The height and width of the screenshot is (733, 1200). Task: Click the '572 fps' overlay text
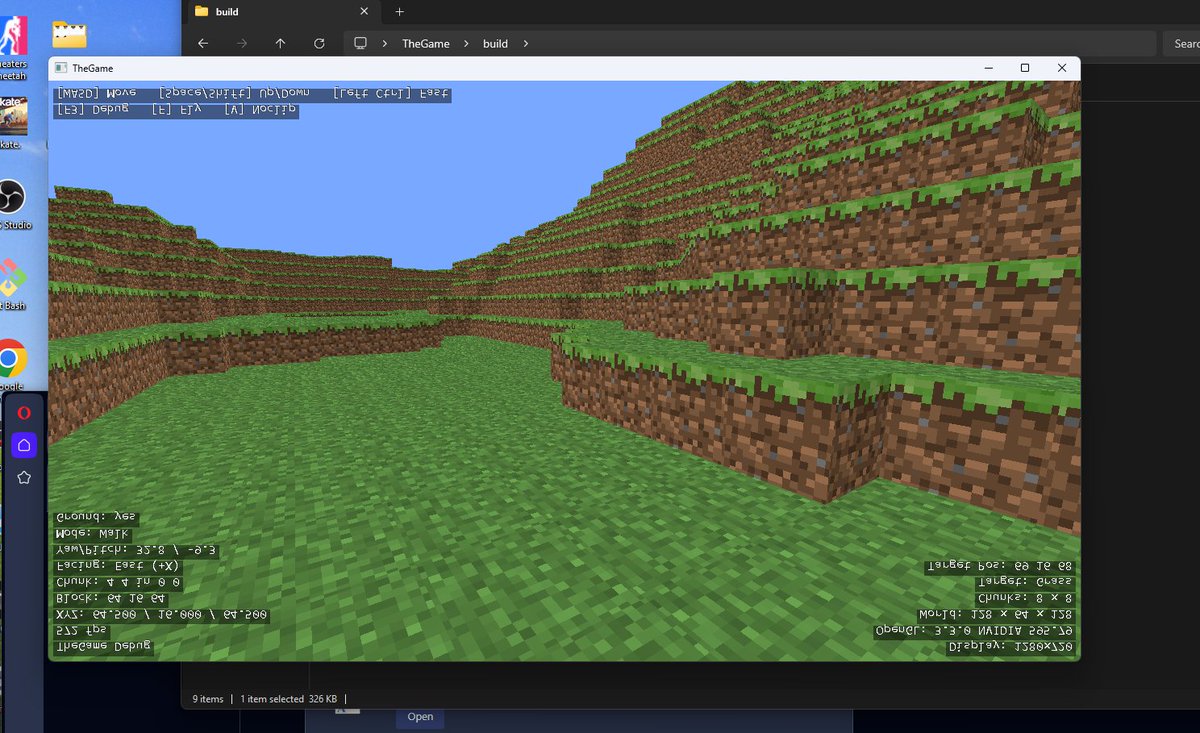point(81,630)
